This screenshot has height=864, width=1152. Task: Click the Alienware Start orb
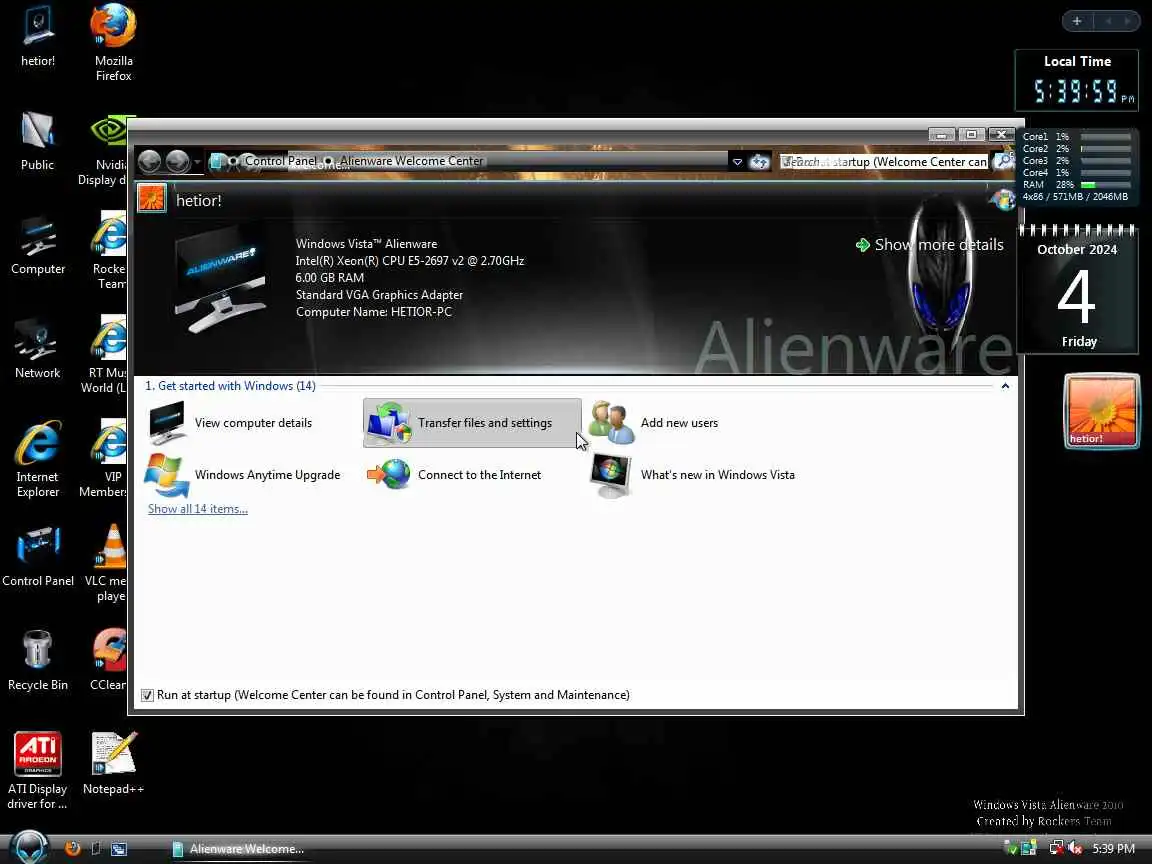coord(30,847)
